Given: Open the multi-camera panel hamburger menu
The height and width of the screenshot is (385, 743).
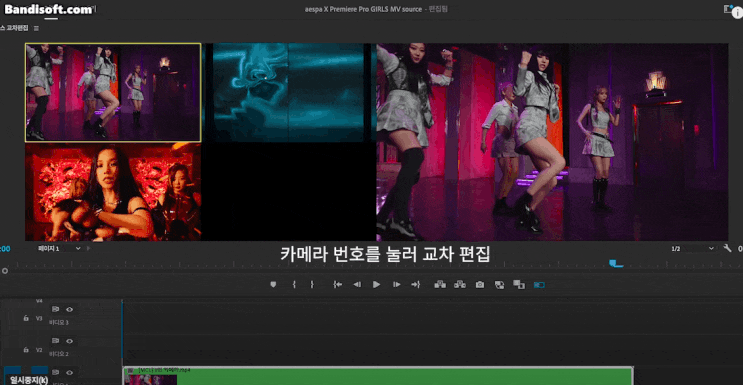Looking at the screenshot, I should [x=36, y=28].
